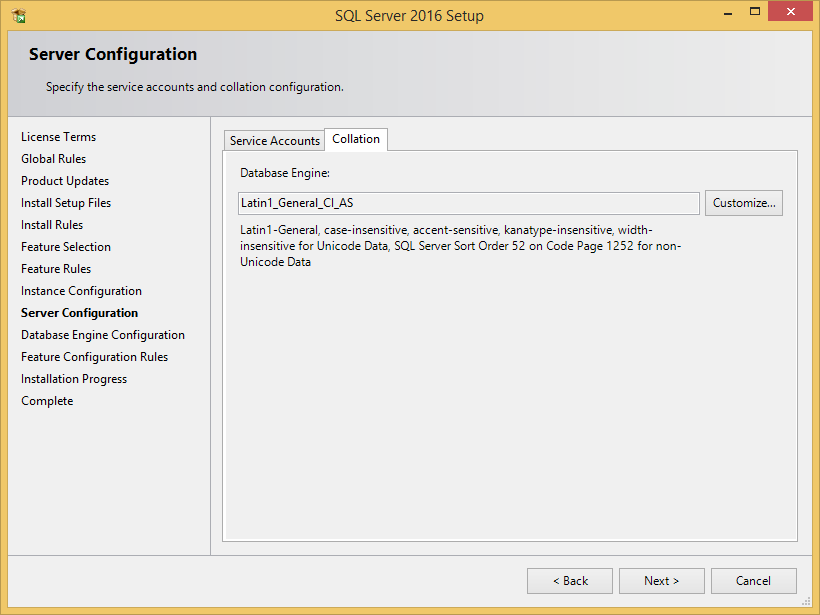Image resolution: width=820 pixels, height=615 pixels.
Task: Go Back to previous setup page
Action: pyautogui.click(x=570, y=581)
